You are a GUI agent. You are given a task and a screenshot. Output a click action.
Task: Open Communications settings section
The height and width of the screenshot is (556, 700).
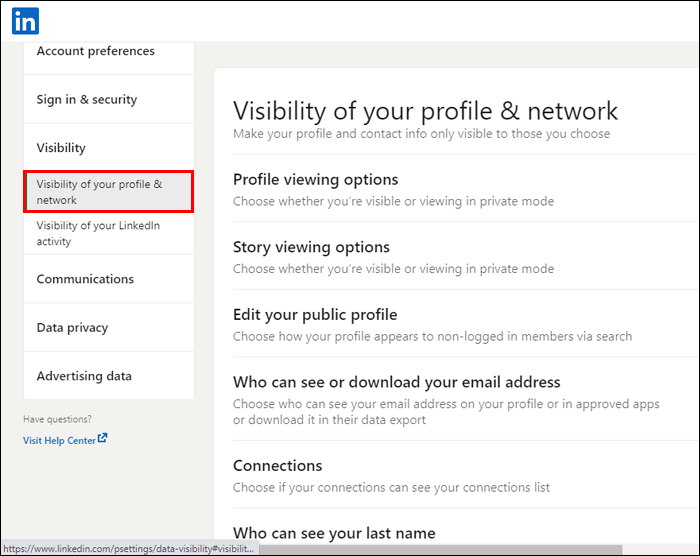point(85,279)
